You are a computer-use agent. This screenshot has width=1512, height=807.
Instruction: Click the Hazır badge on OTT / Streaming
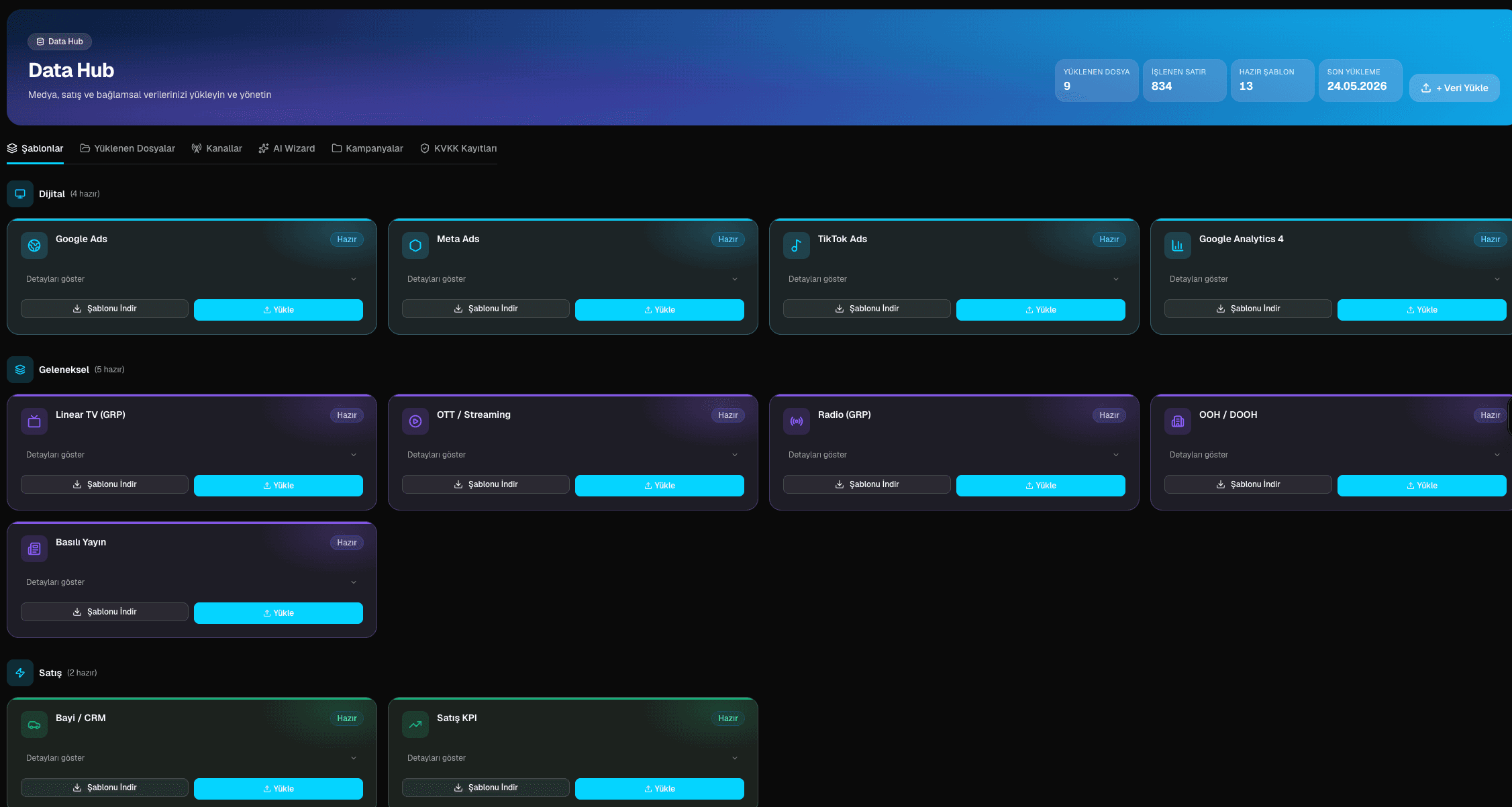(728, 415)
